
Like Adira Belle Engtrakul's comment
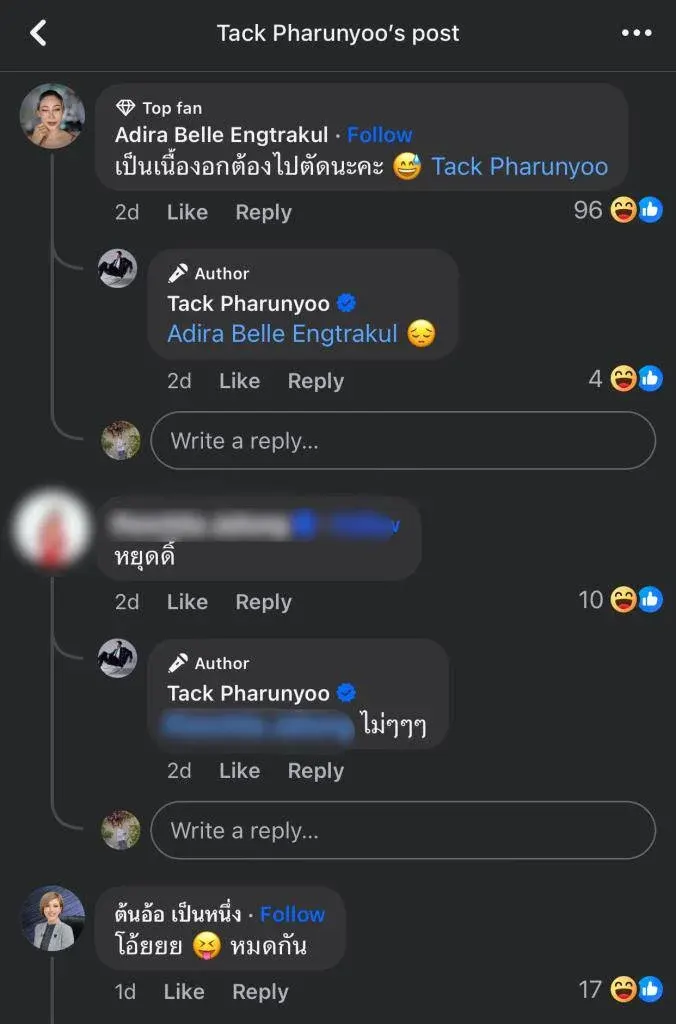[x=187, y=212]
